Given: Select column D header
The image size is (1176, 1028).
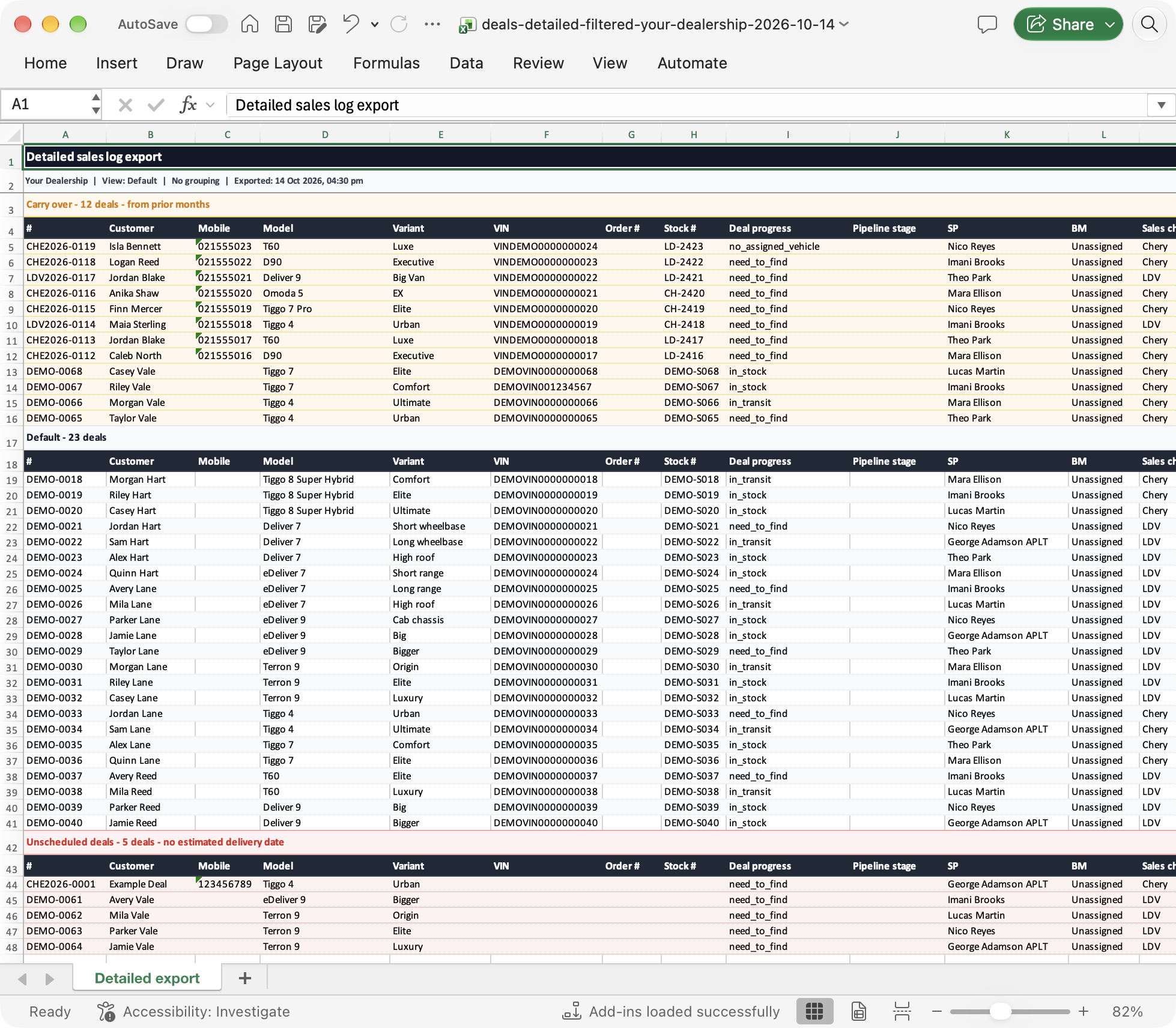Looking at the screenshot, I should tap(325, 135).
